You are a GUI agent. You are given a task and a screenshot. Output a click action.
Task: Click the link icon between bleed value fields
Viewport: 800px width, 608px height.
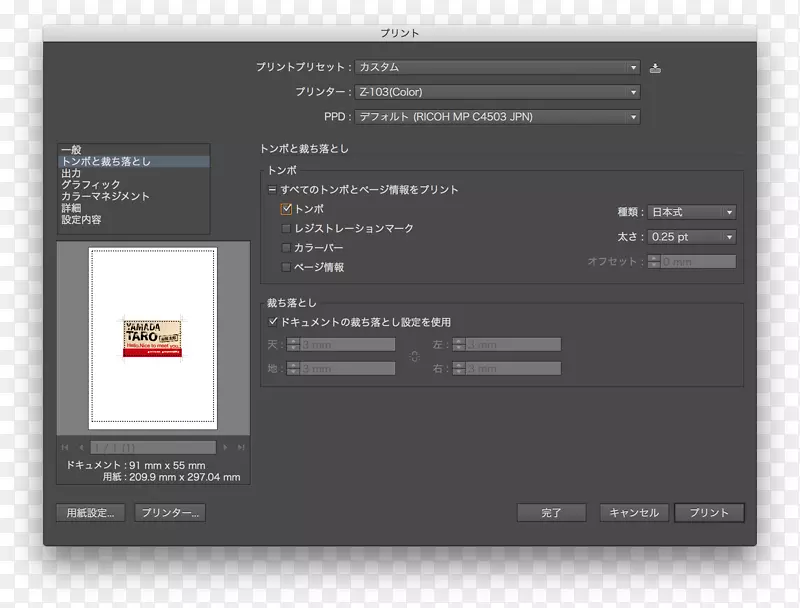[415, 357]
